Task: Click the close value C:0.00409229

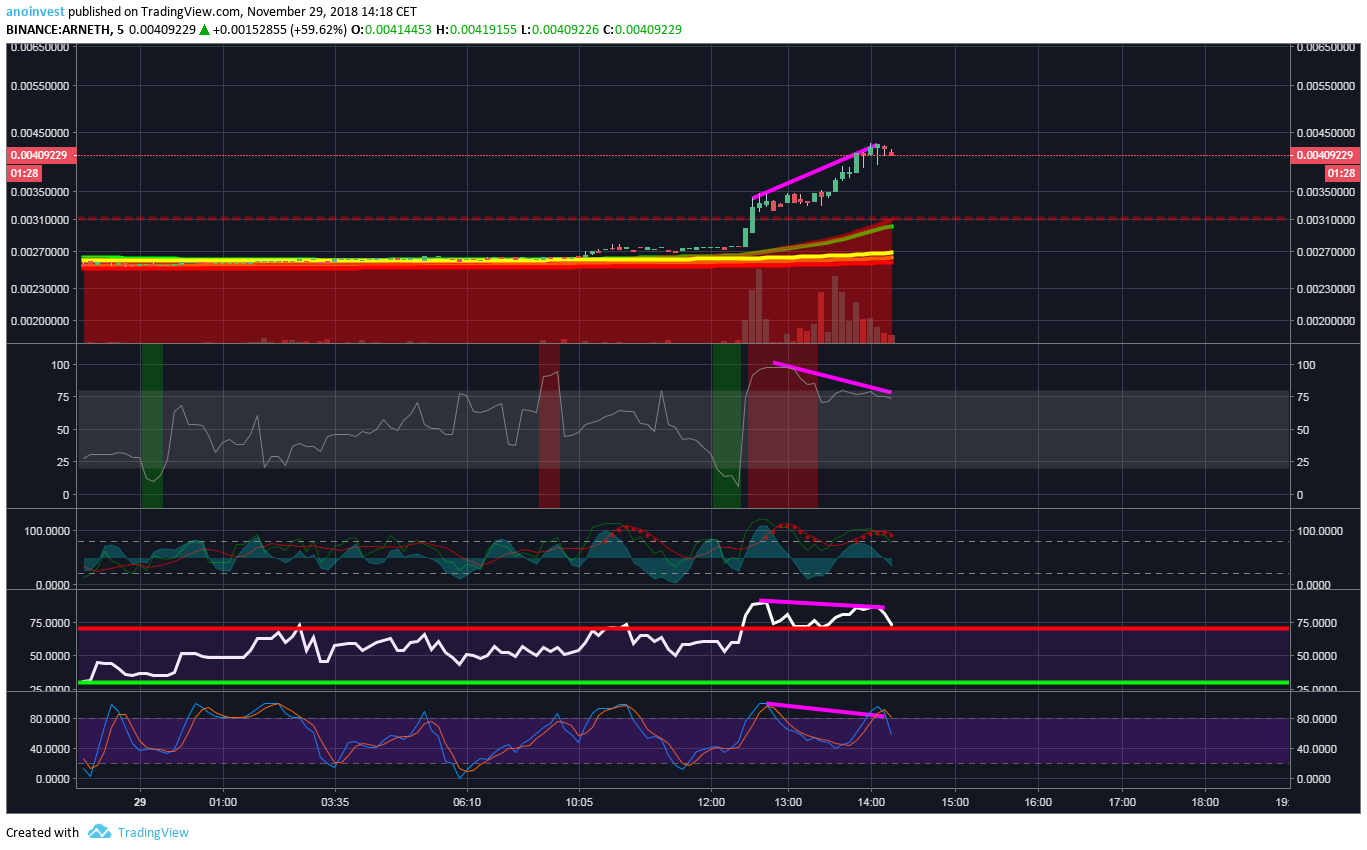Action: pyautogui.click(x=643, y=29)
